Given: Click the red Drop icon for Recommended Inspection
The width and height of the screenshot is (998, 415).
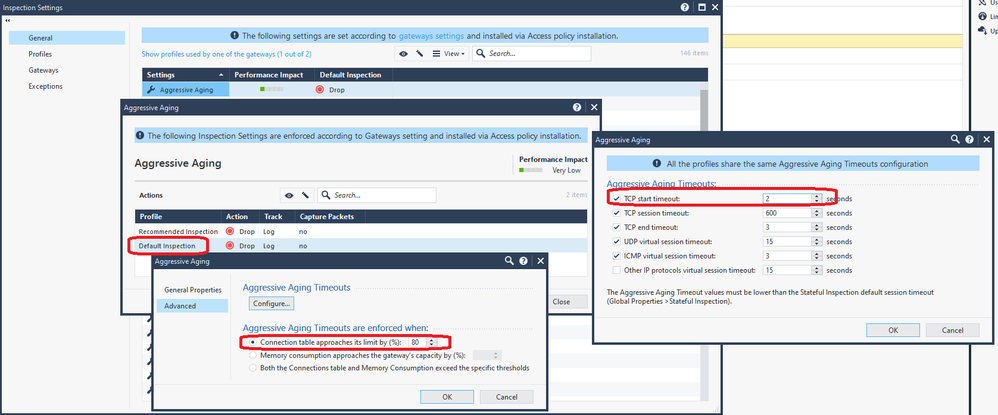Looking at the screenshot, I should (x=231, y=231).
